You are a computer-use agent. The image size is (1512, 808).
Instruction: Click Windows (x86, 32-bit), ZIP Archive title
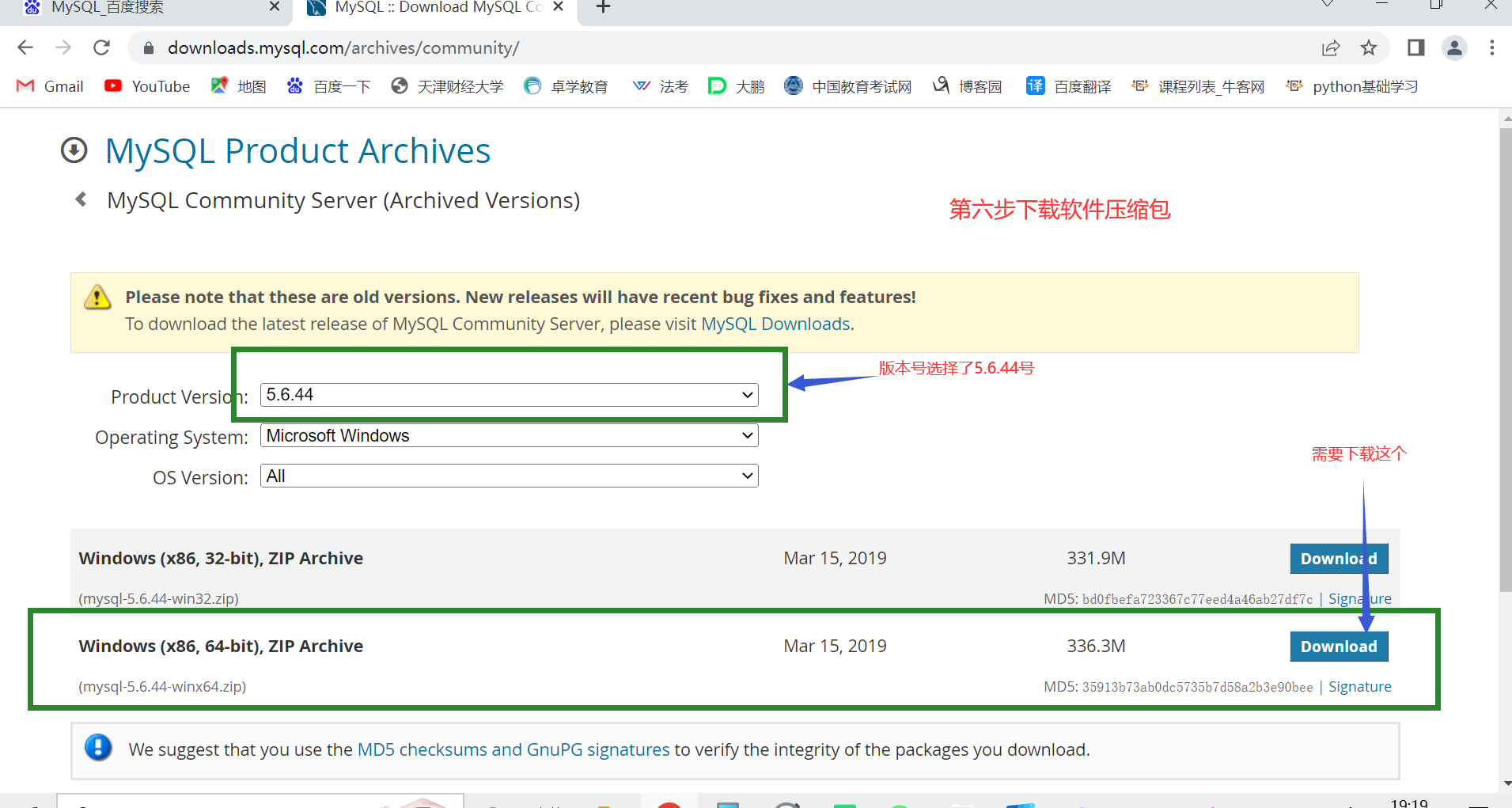(x=221, y=559)
